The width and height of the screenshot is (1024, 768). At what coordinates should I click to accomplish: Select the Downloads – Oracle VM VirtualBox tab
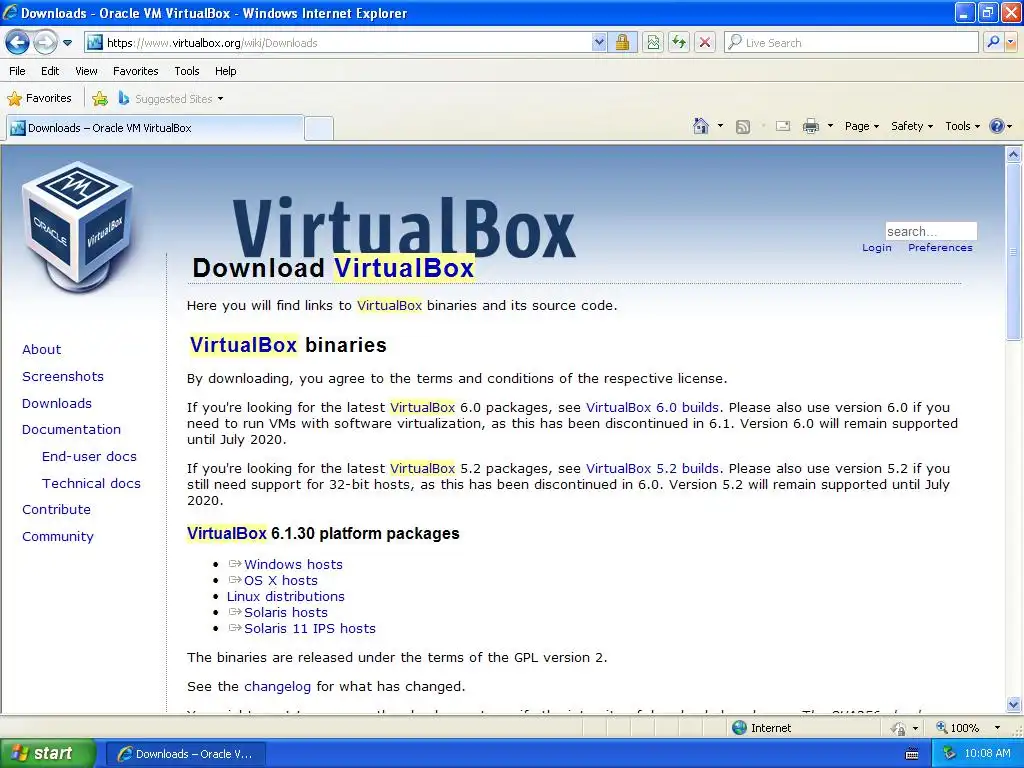point(155,128)
